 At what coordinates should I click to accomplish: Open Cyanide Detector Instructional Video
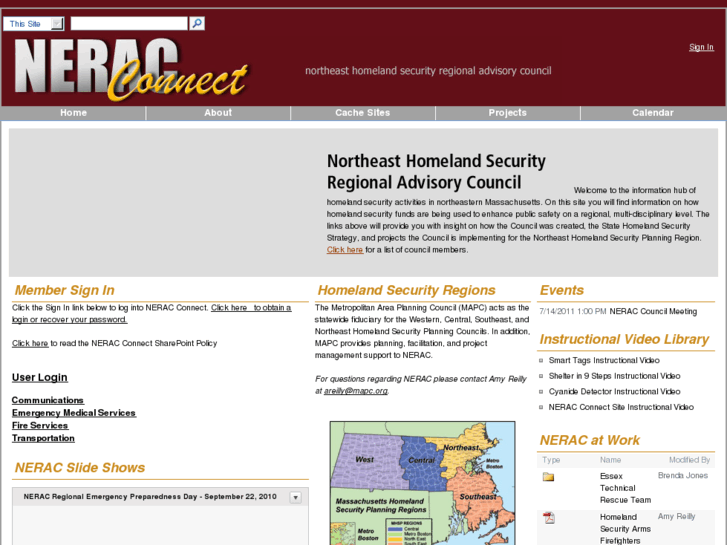point(614,391)
